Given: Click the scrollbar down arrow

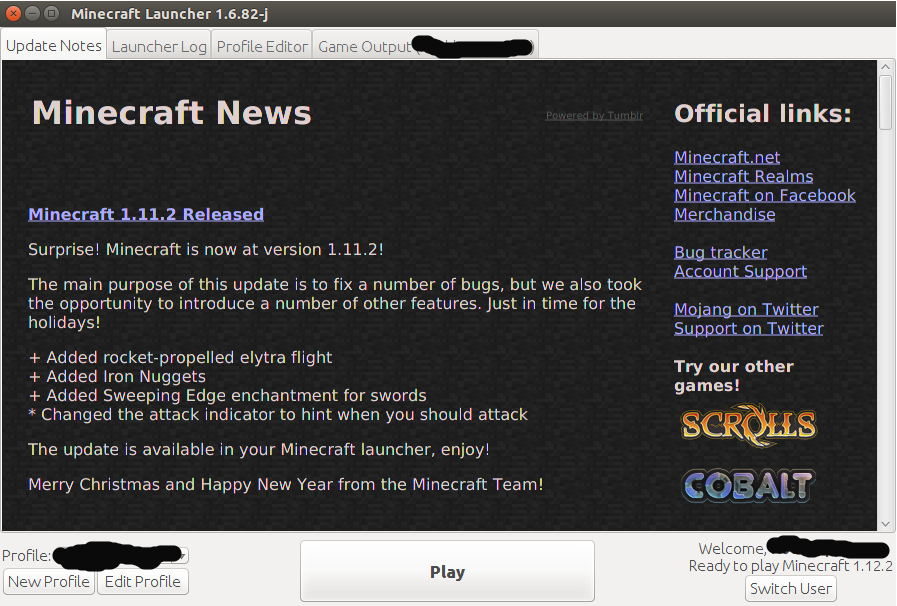Looking at the screenshot, I should (886, 524).
